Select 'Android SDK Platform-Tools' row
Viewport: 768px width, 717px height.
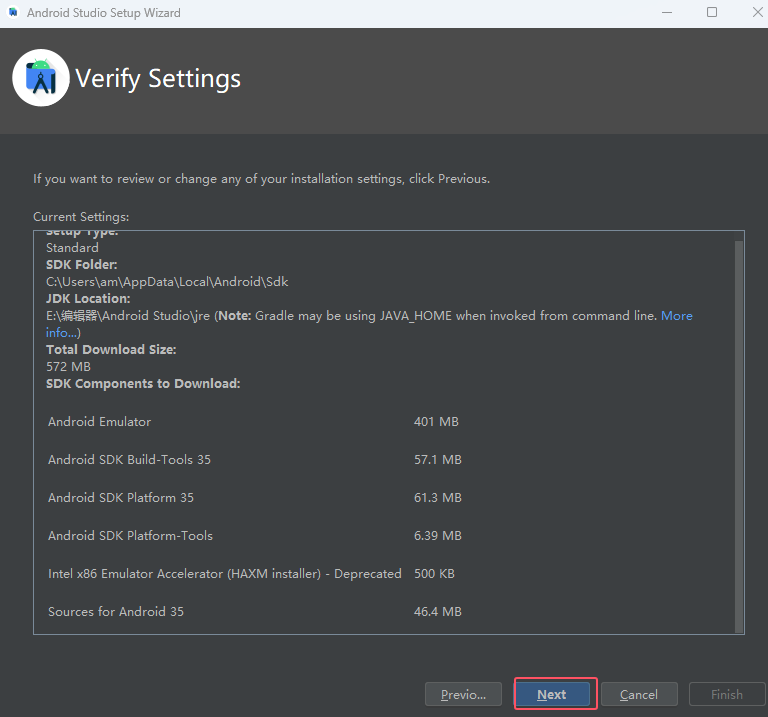point(255,536)
